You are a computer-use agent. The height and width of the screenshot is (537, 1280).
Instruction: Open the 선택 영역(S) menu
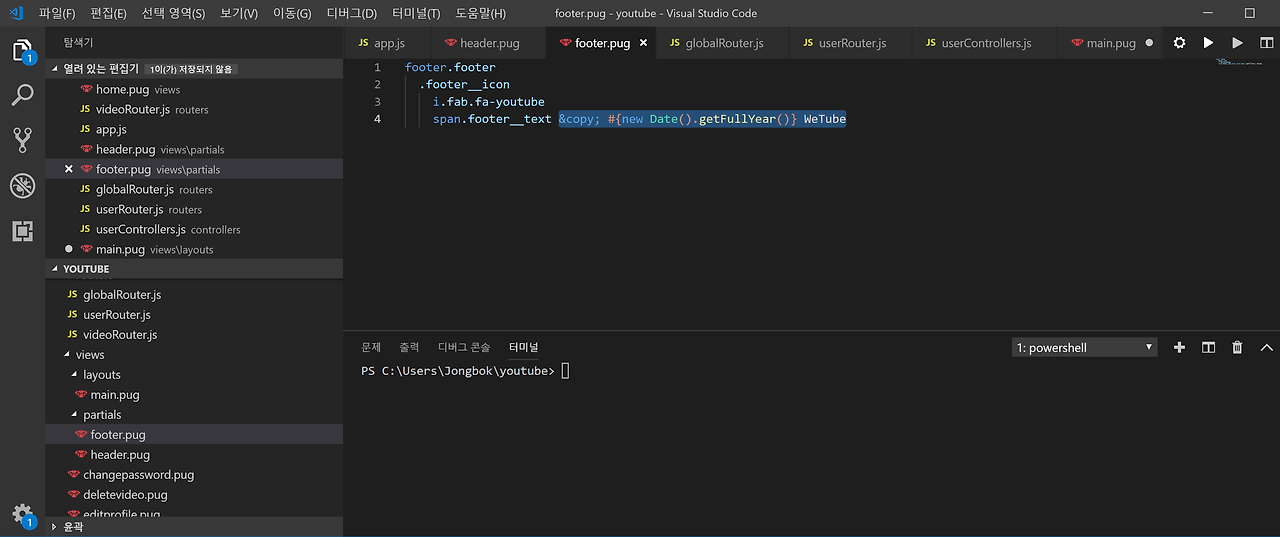tap(173, 13)
